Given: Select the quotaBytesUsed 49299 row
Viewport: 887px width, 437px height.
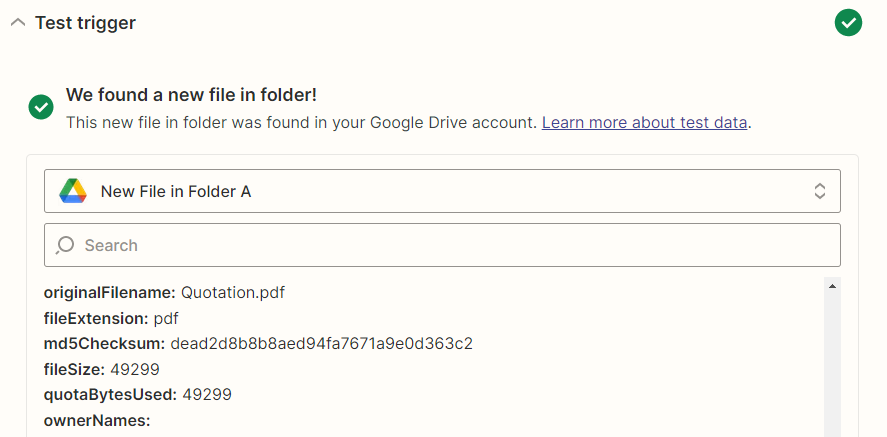Looking at the screenshot, I should pos(137,395).
